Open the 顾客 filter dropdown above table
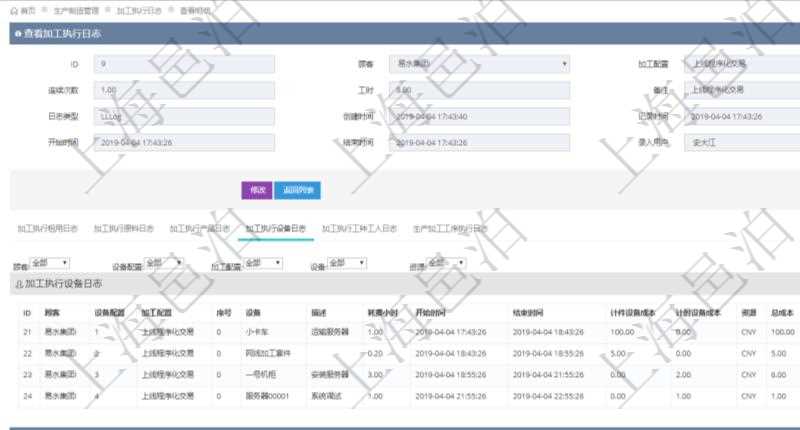This screenshot has height=430, width=800. point(50,264)
